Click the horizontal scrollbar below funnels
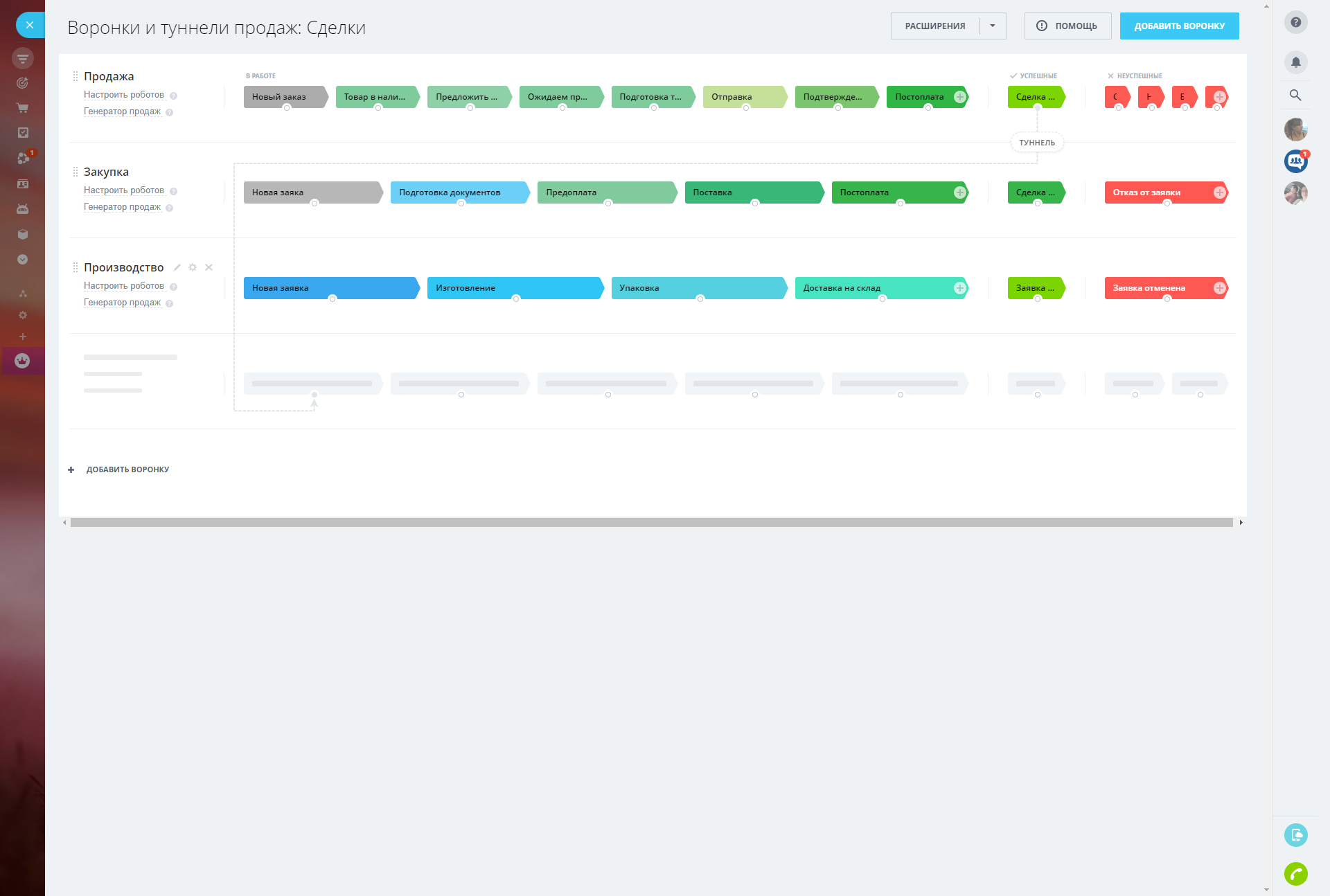Viewport: 1330px width, 896px height. coord(651,523)
